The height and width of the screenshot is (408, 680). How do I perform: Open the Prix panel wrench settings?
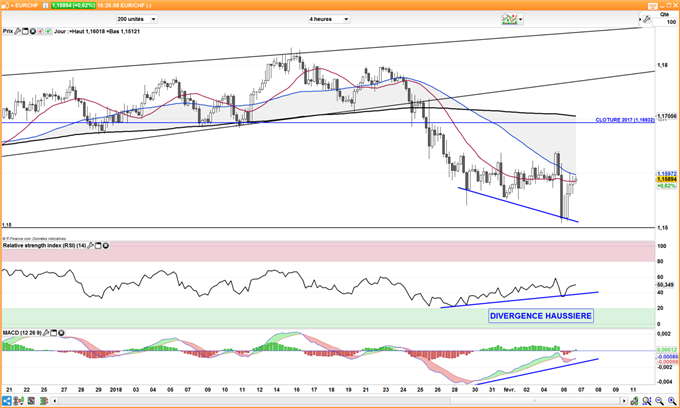coord(17,31)
